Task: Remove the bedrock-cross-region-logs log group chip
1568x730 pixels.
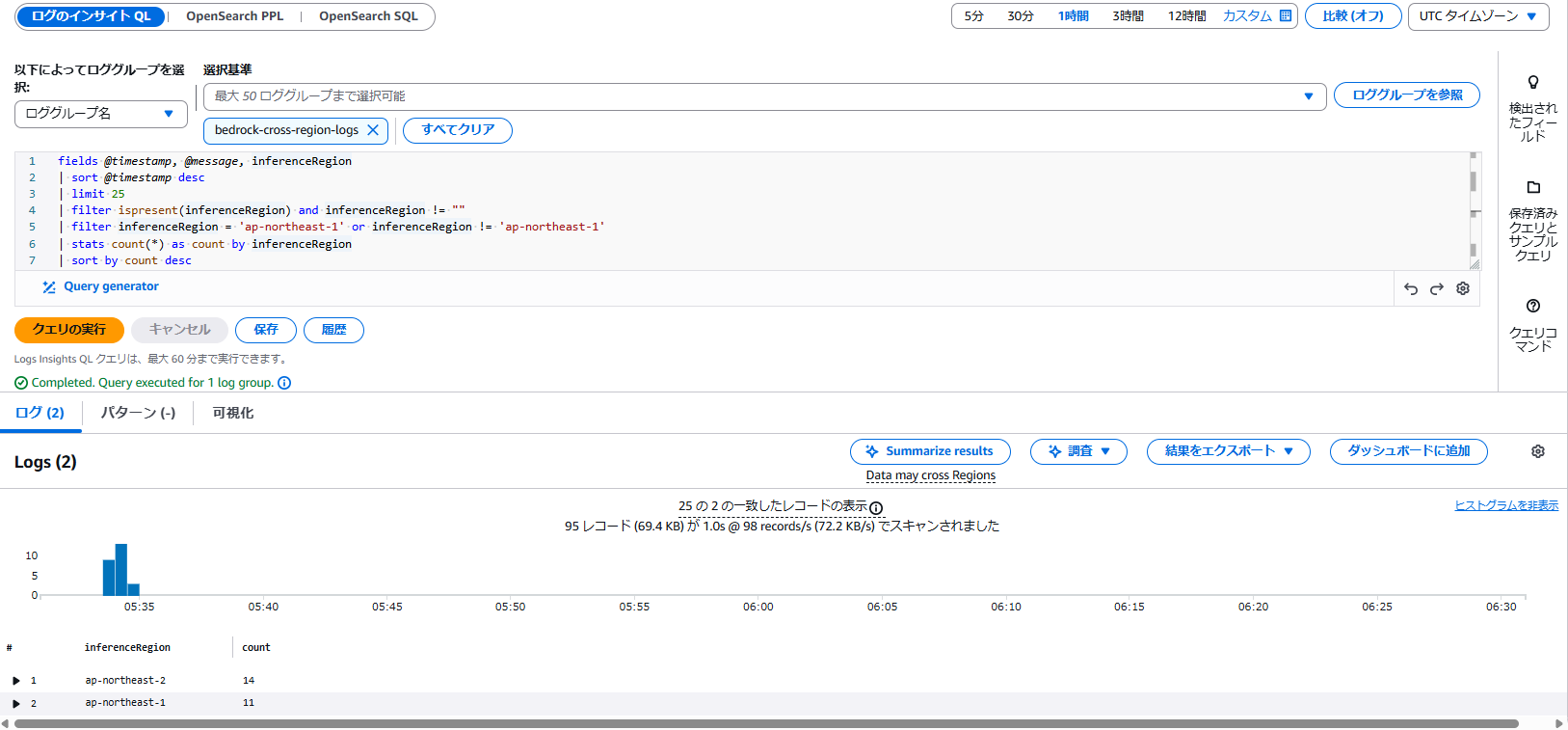Action: pos(373,130)
